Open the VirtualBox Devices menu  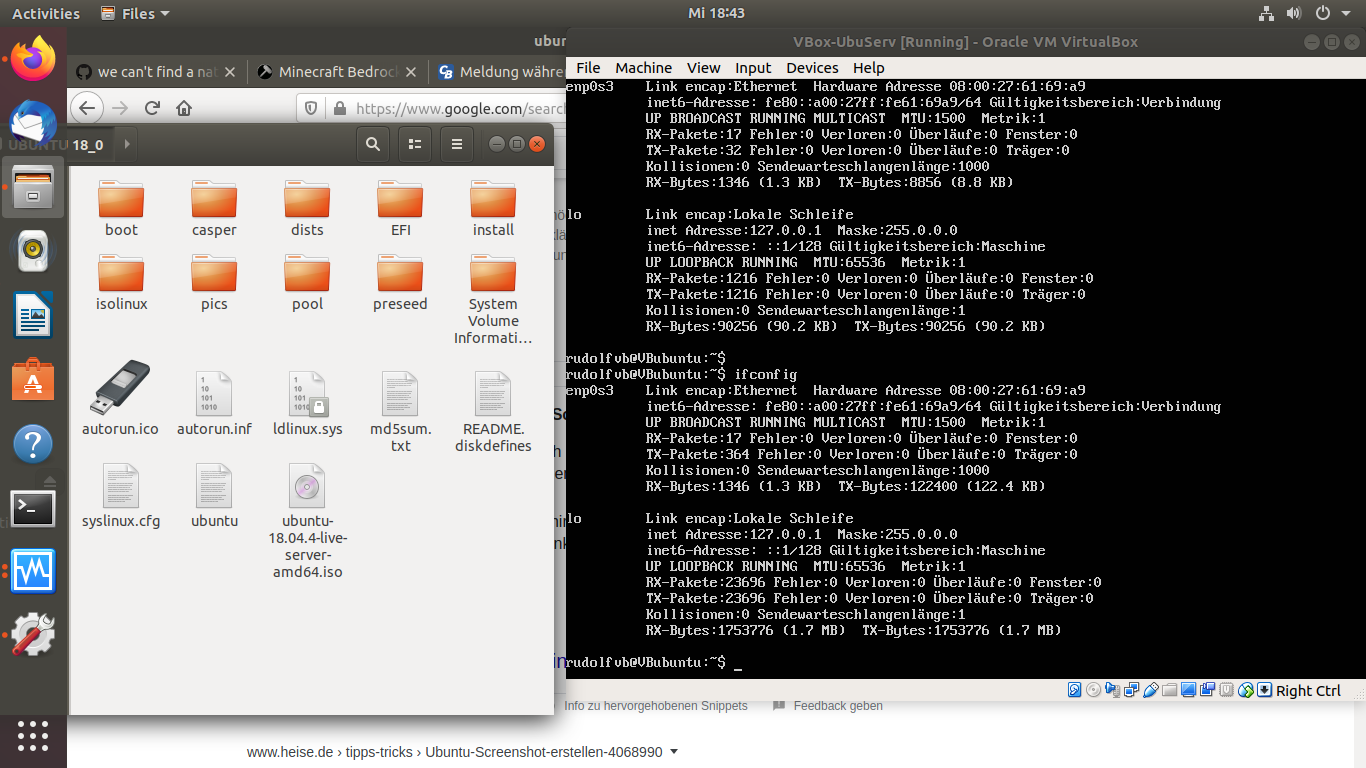click(x=812, y=67)
